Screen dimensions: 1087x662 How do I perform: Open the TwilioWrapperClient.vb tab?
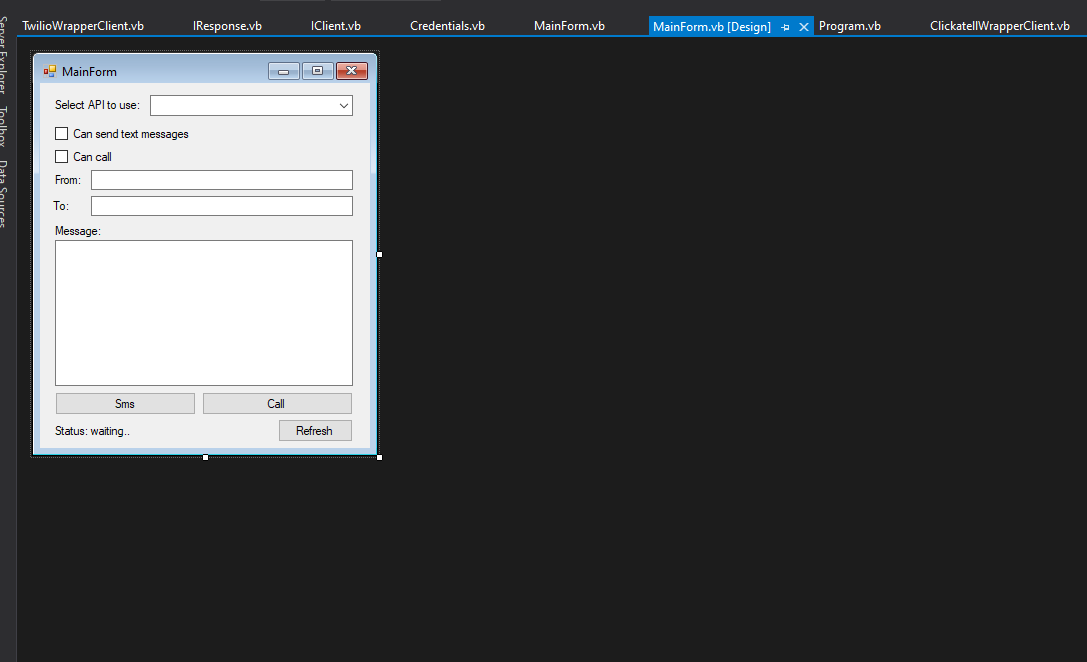[x=83, y=26]
